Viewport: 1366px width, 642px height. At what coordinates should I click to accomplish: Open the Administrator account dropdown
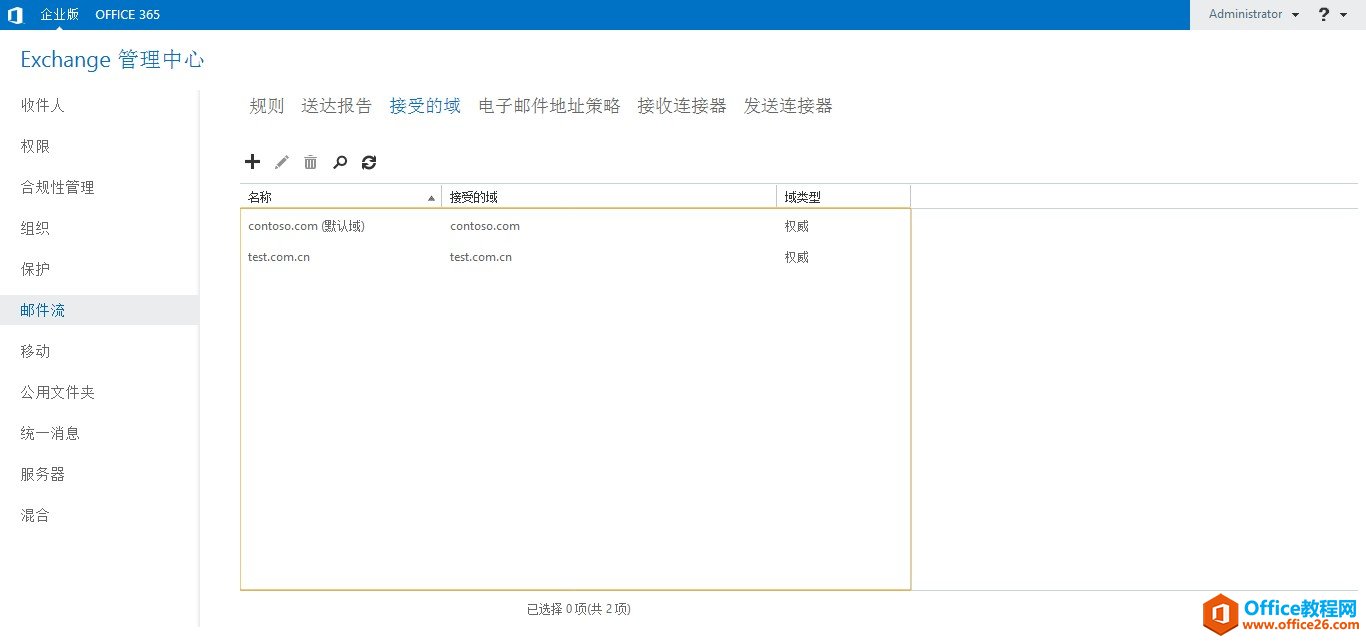pos(1249,13)
